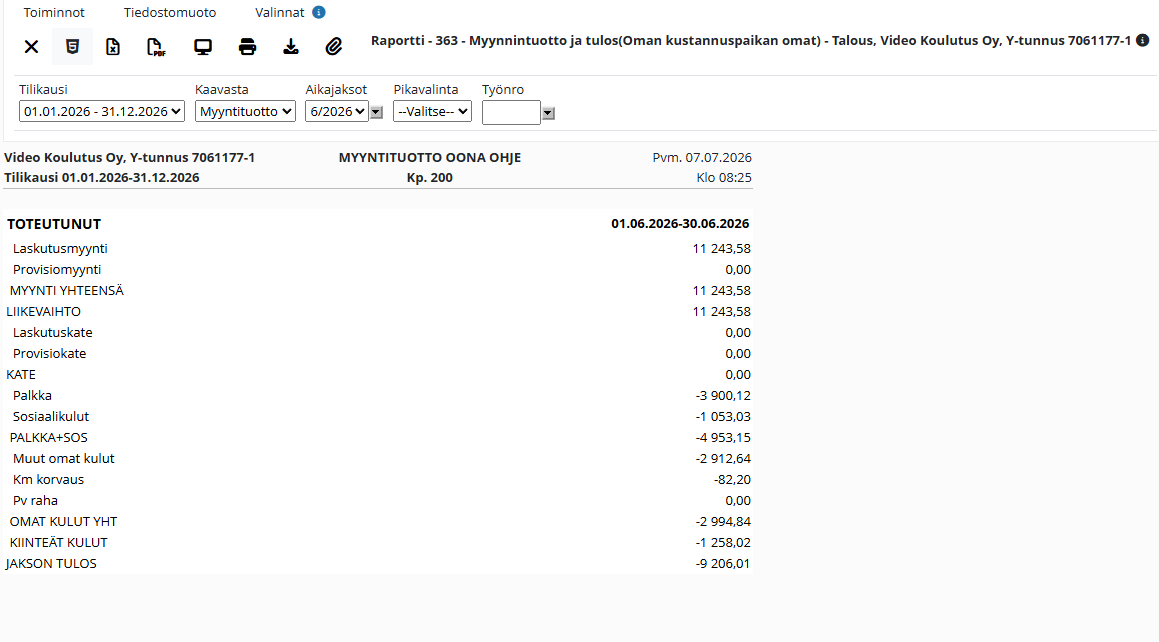
Task: Open the Valinnat menu
Action: pyautogui.click(x=279, y=13)
